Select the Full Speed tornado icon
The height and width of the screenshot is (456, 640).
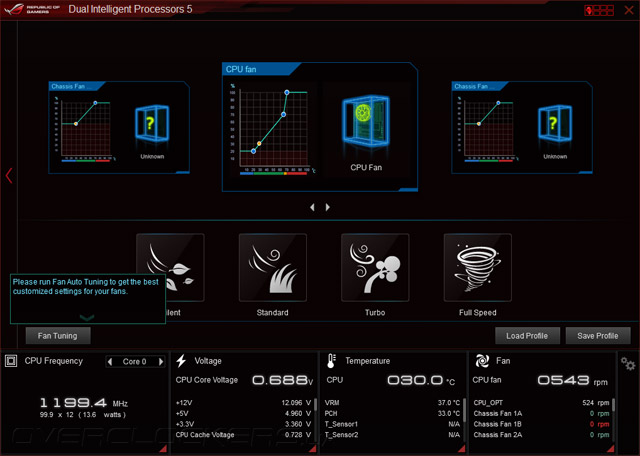[478, 267]
